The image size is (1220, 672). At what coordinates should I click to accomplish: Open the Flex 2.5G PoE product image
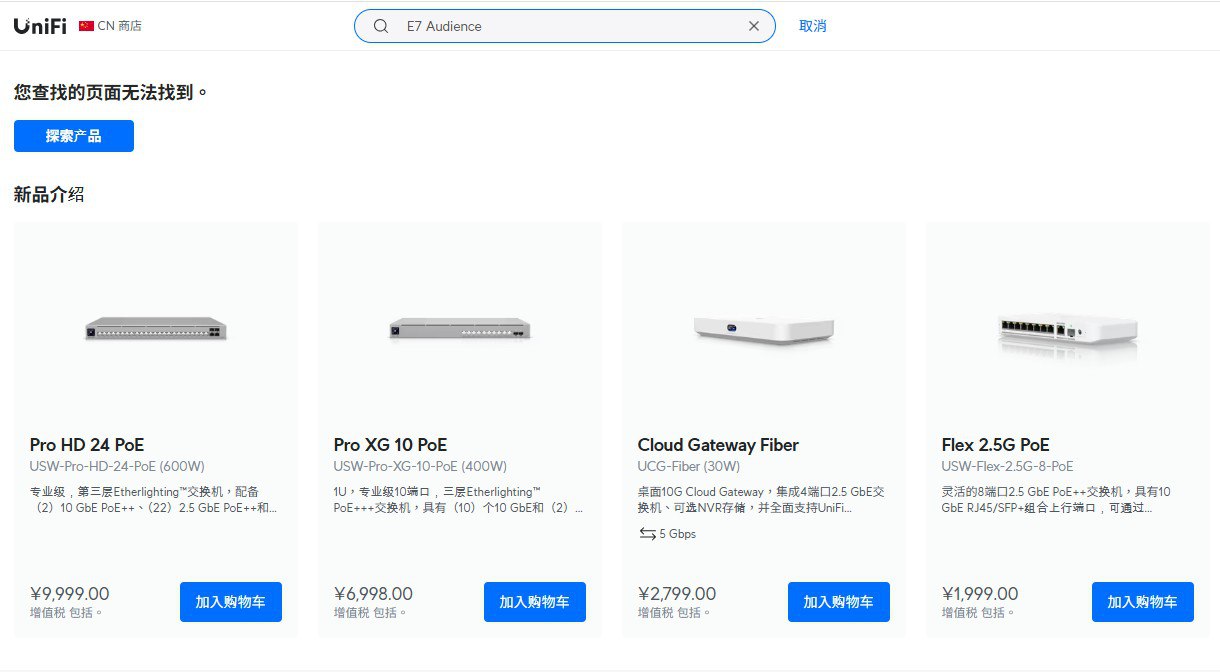click(1068, 328)
